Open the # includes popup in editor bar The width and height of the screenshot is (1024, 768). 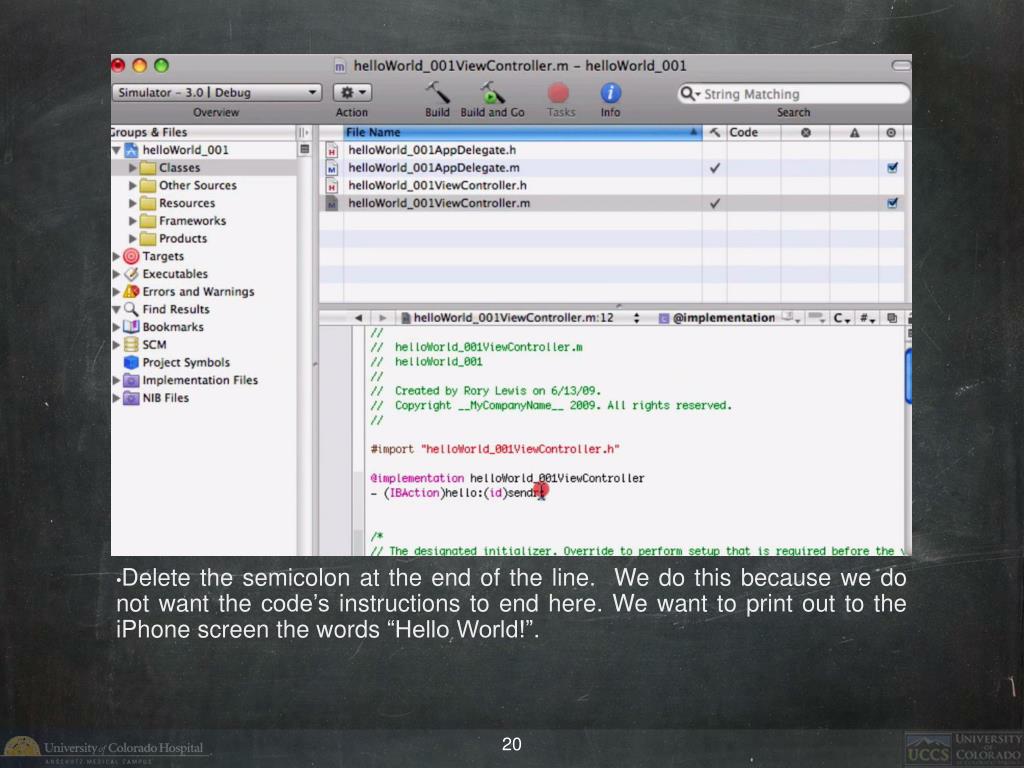pyautogui.click(x=867, y=319)
